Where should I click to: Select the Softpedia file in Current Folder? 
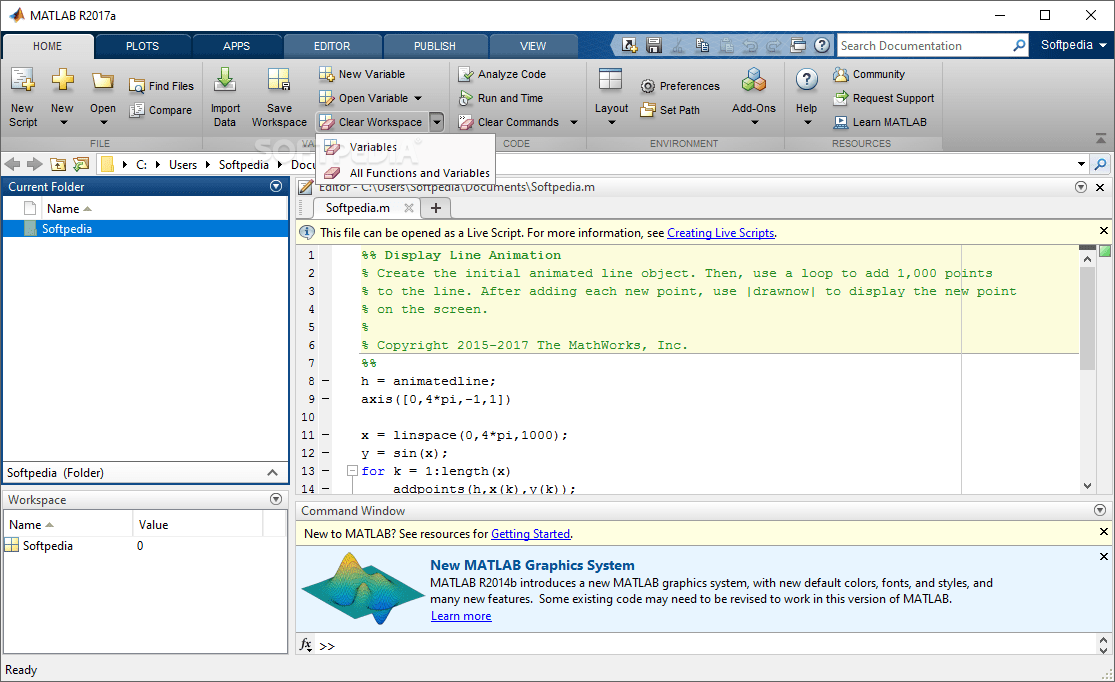coord(145,228)
